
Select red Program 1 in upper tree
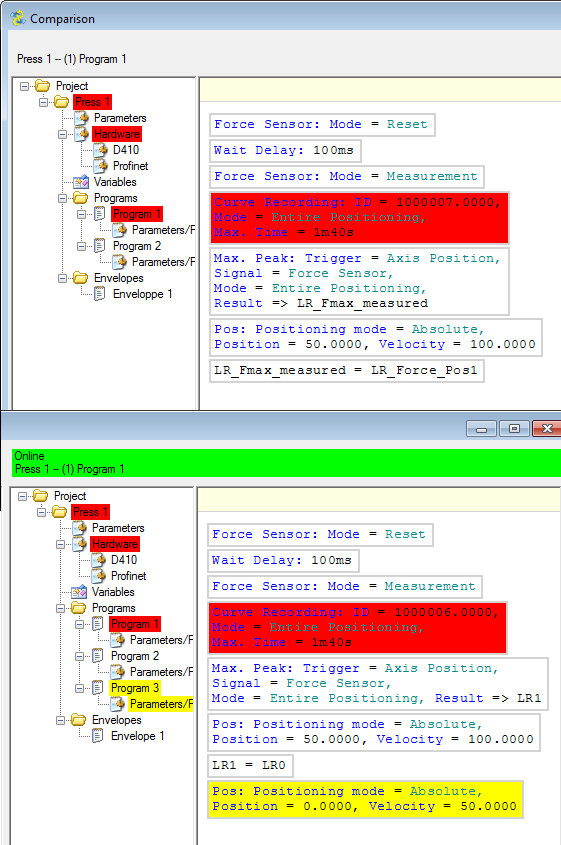coord(137,214)
